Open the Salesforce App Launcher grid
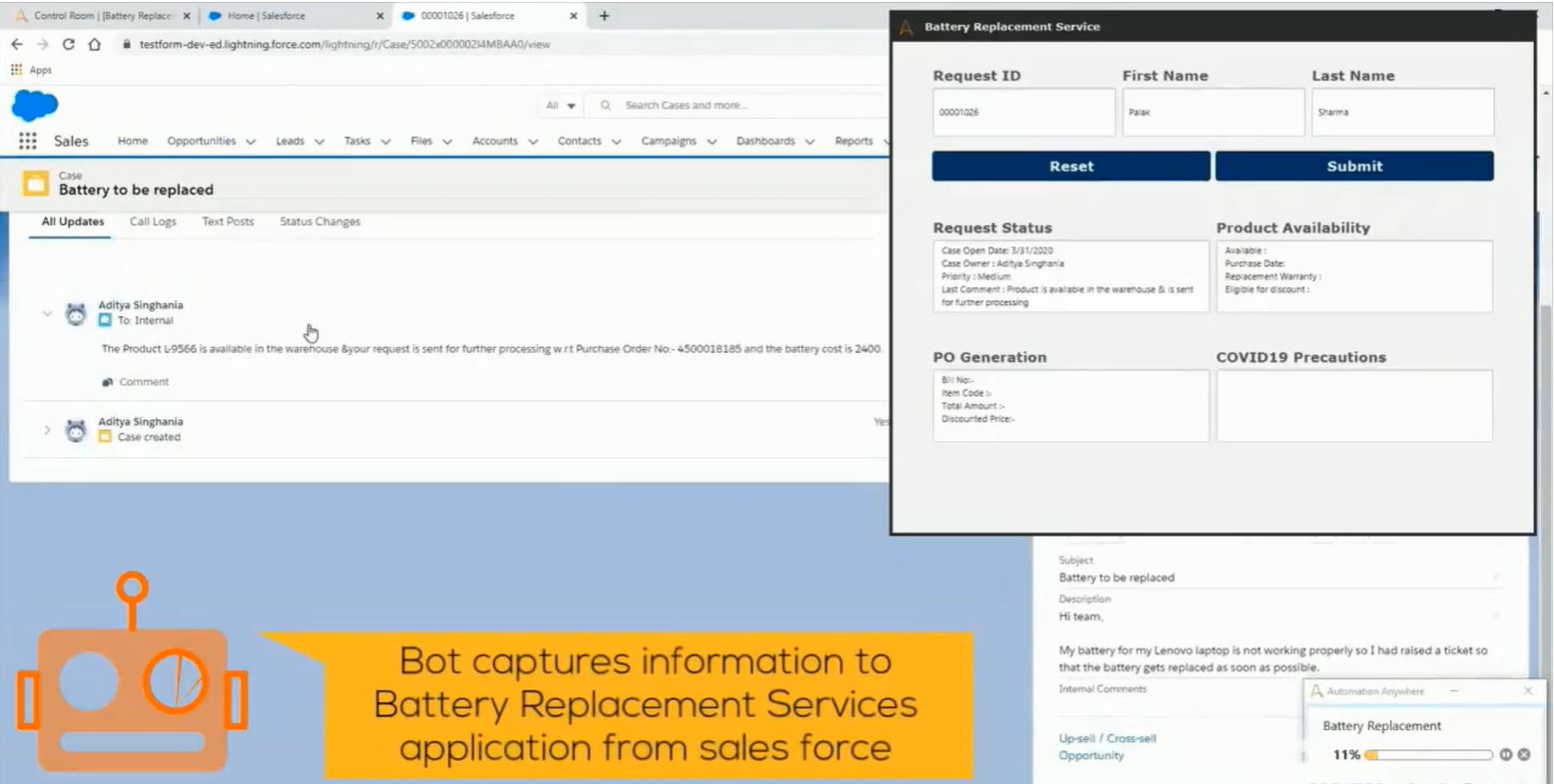The width and height of the screenshot is (1554, 784). [x=28, y=141]
